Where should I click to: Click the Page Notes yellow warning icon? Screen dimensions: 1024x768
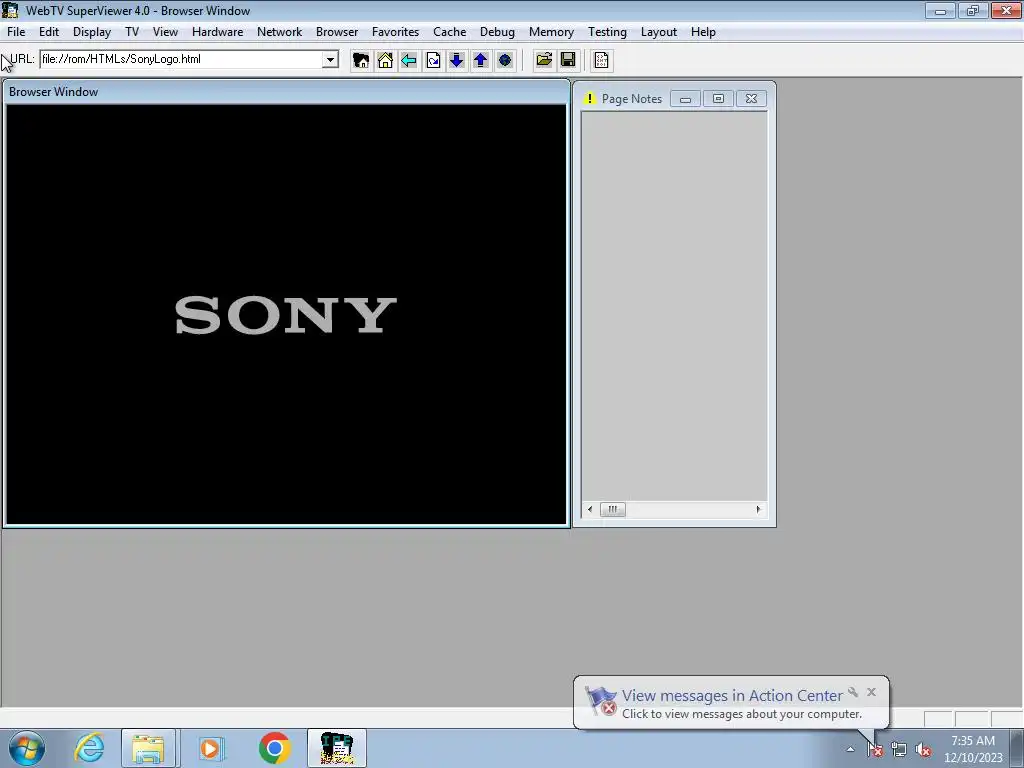(589, 99)
